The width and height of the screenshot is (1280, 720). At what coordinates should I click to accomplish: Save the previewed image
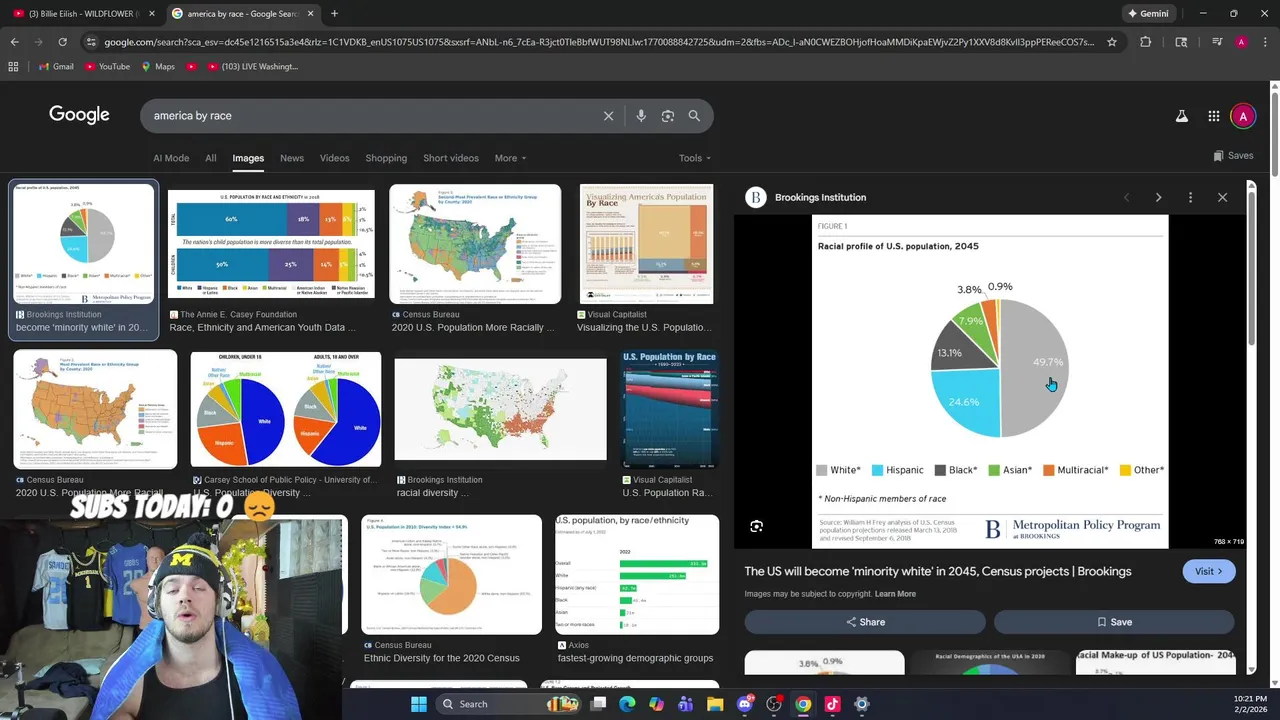coord(1114,622)
